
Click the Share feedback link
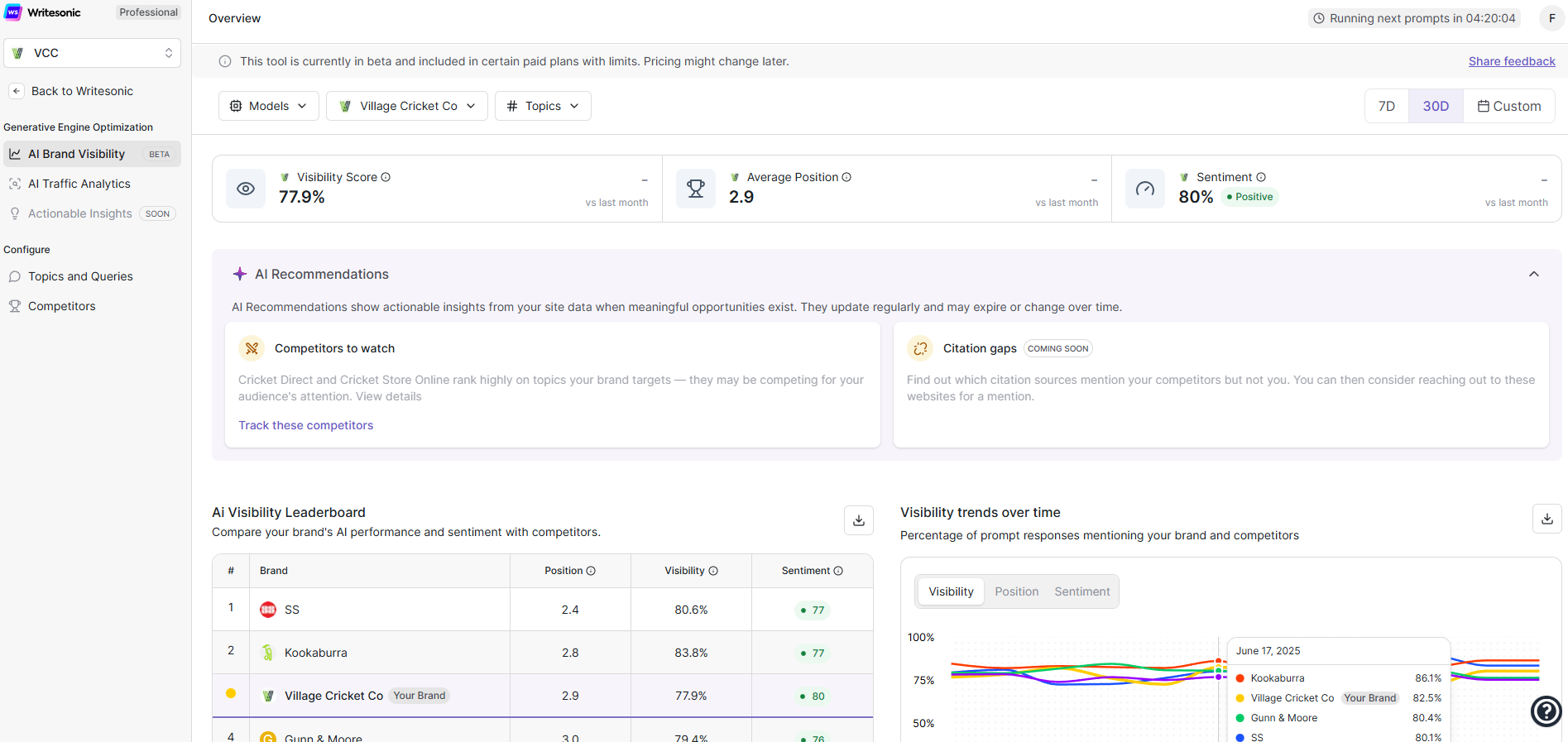(x=1512, y=61)
